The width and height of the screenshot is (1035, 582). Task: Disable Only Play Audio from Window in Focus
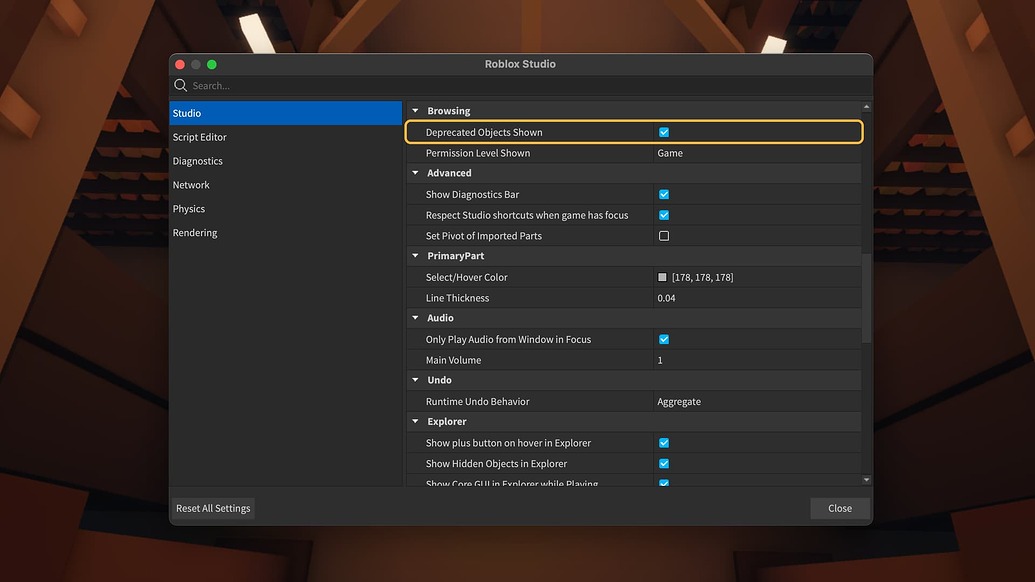point(663,339)
